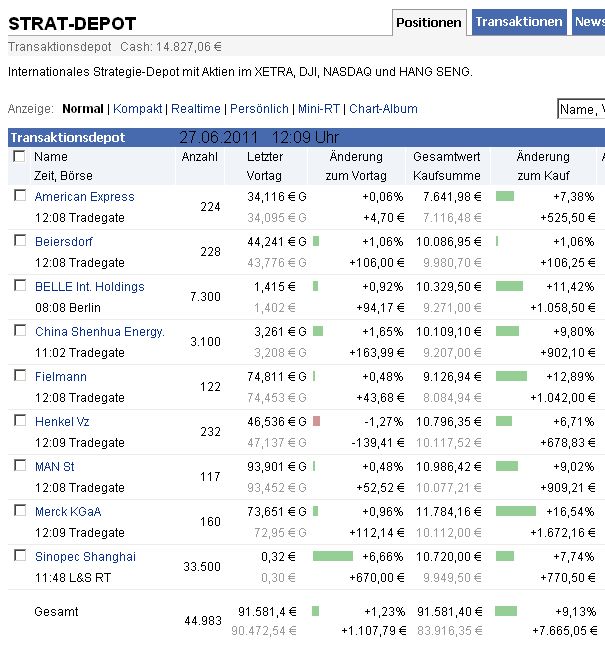
Task: Click Merck KGaA gain +1.672,16 €
Action: tap(563, 533)
